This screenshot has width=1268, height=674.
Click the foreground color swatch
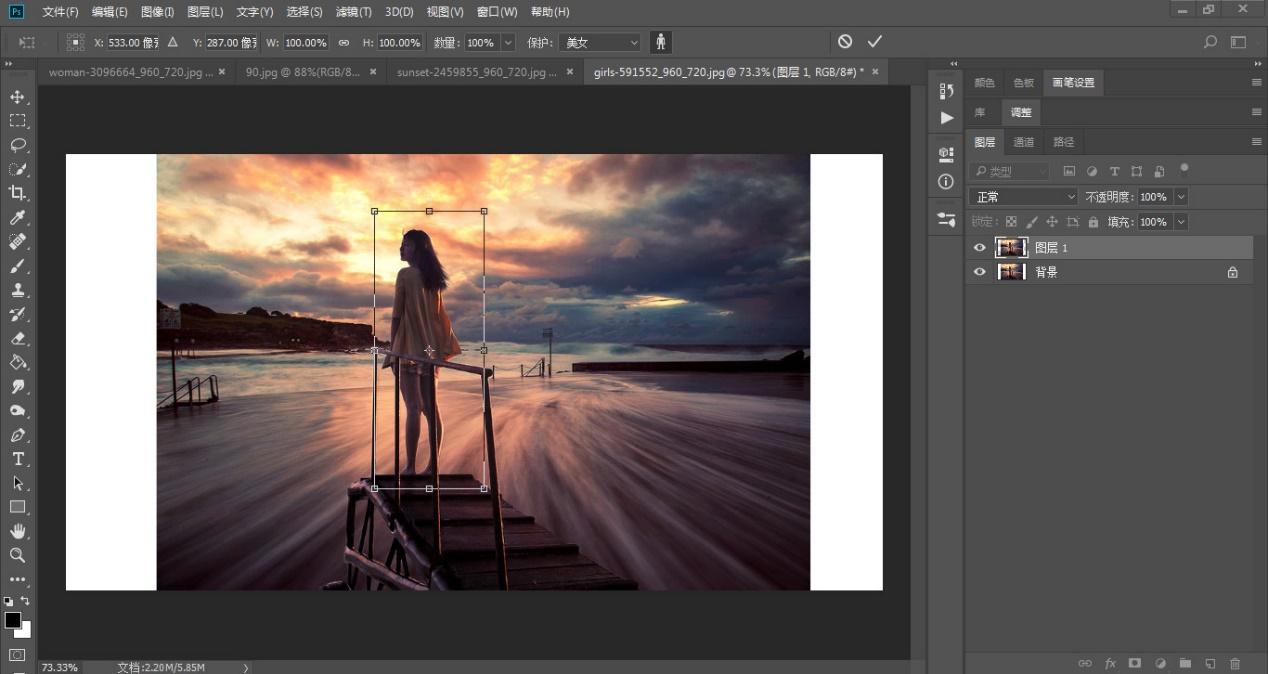(12, 620)
